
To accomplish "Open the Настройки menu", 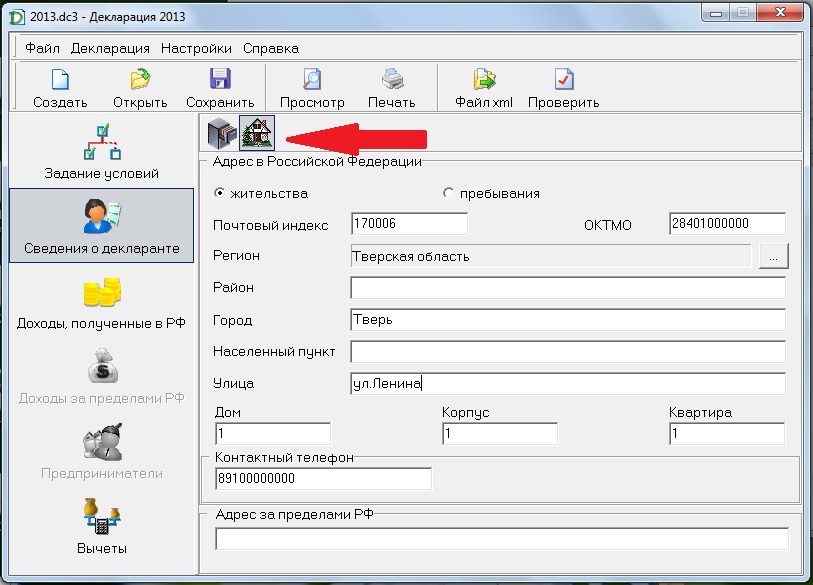I will point(196,48).
